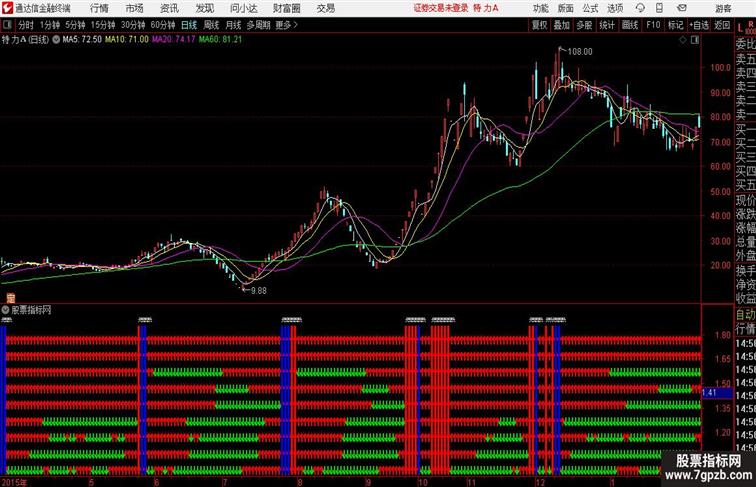
Task: Toggle the right side panel icon
Action: (695, 40)
